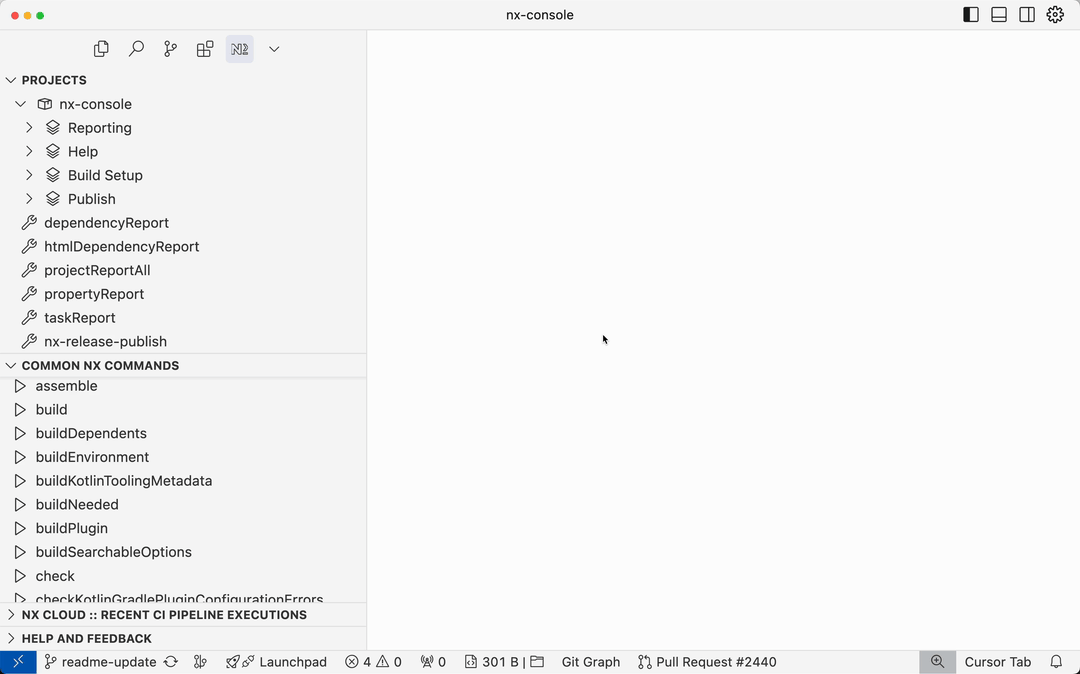Open remote window indicator in status bar

pyautogui.click(x=18, y=662)
